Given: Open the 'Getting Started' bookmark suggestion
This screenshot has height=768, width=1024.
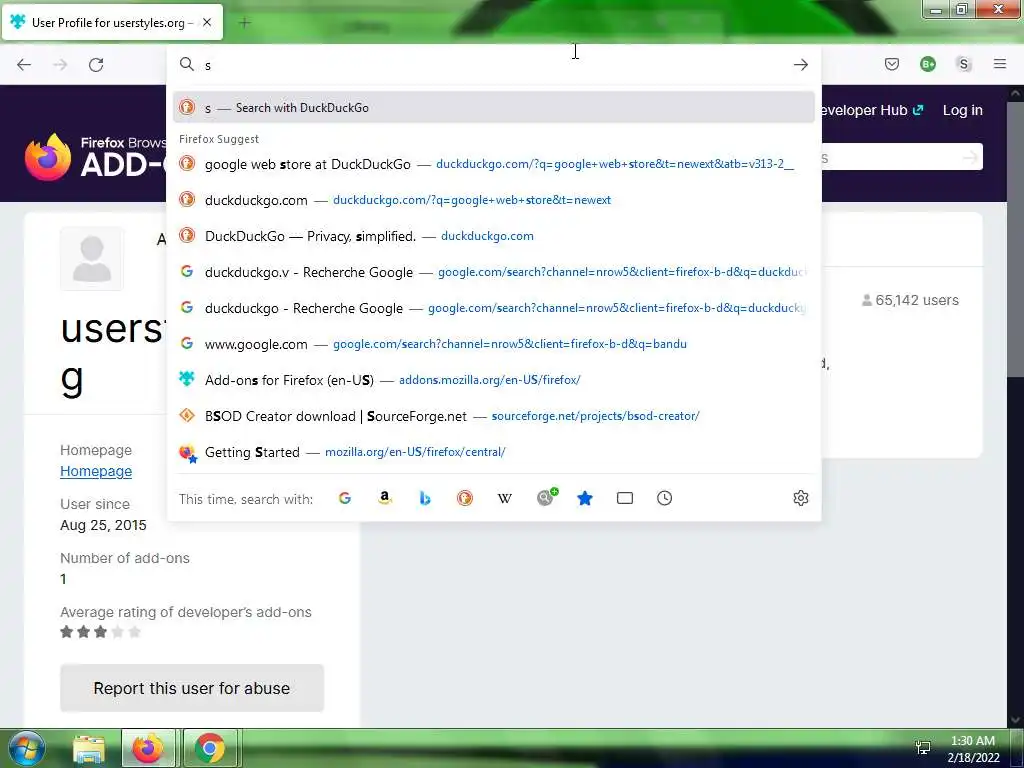Looking at the screenshot, I should 494,452.
